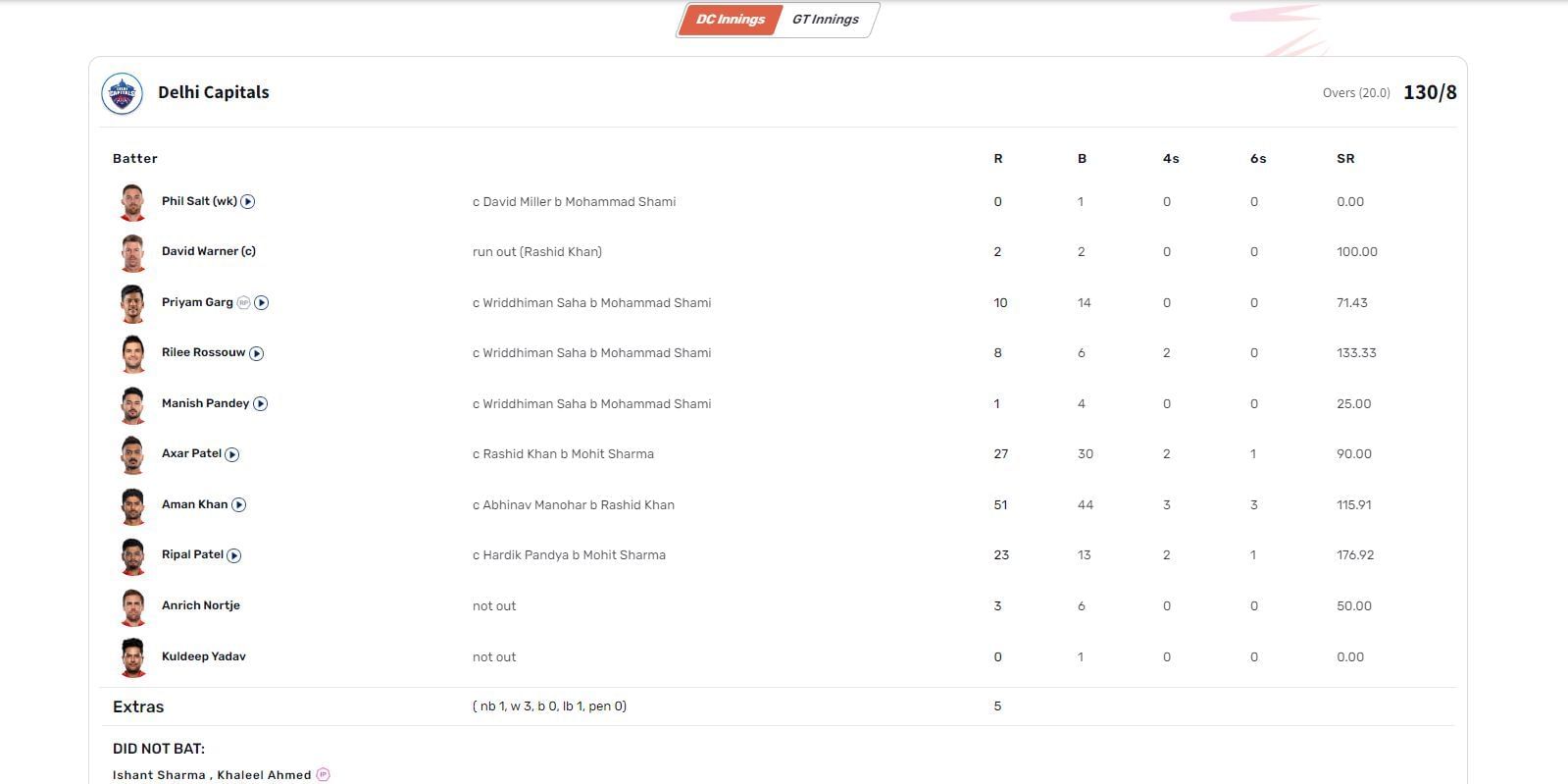Click Axar Patel's headshot thumbnail

coord(132,454)
